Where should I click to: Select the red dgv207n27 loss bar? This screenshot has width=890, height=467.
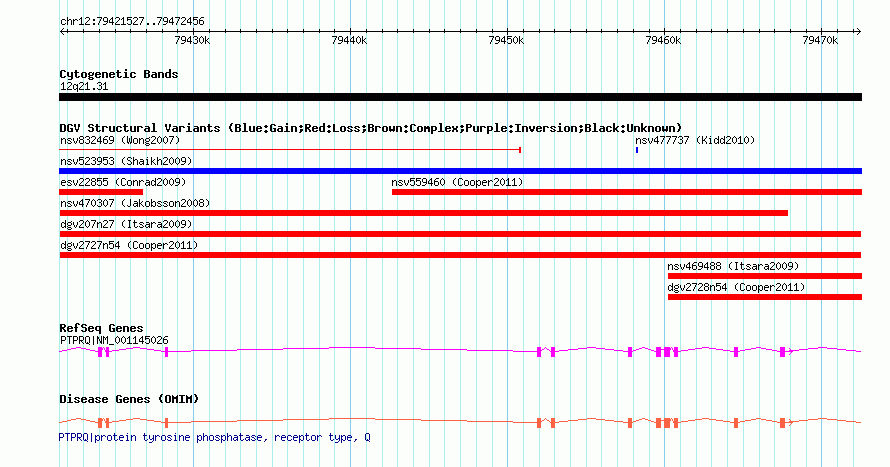point(460,234)
